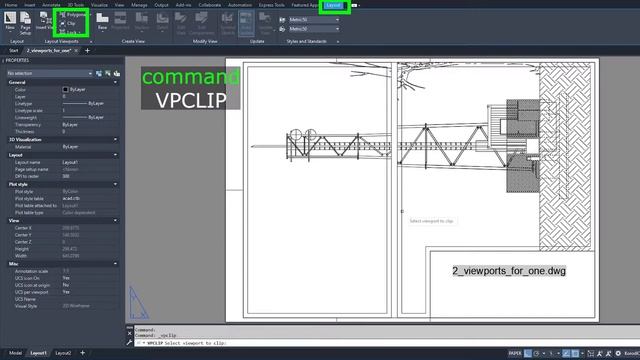This screenshot has height=360, width=640.
Task: Click the New layout icon in the ribbon
Action: [x=10, y=18]
